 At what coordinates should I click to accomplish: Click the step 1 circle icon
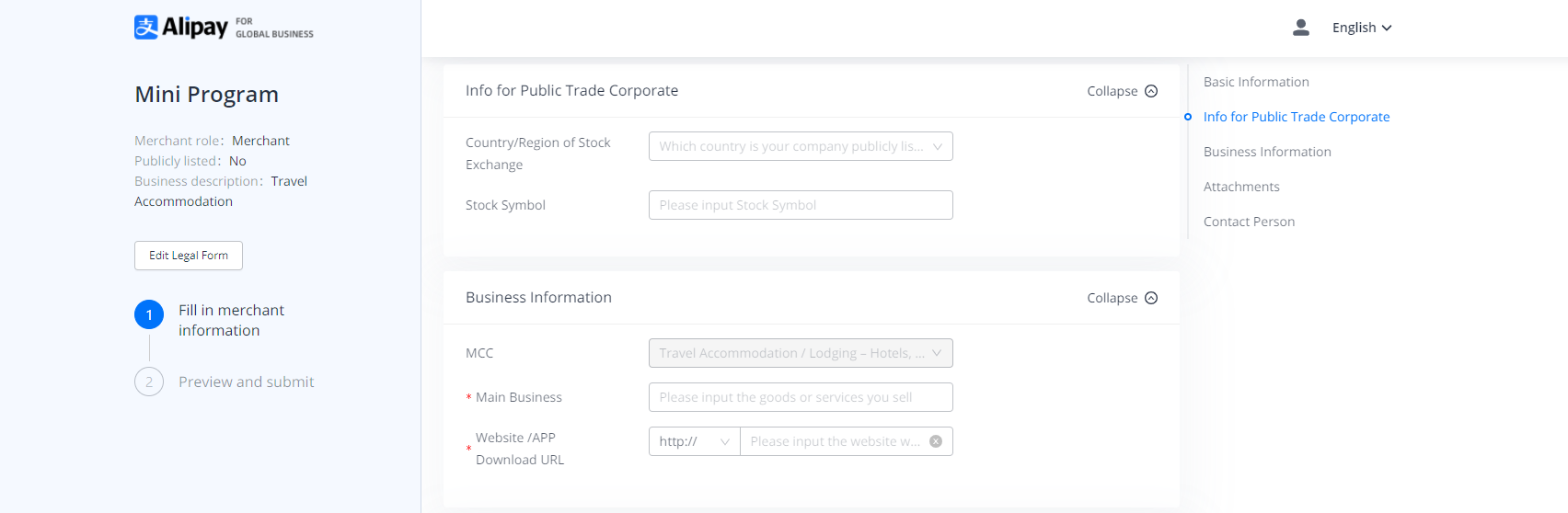[x=149, y=314]
